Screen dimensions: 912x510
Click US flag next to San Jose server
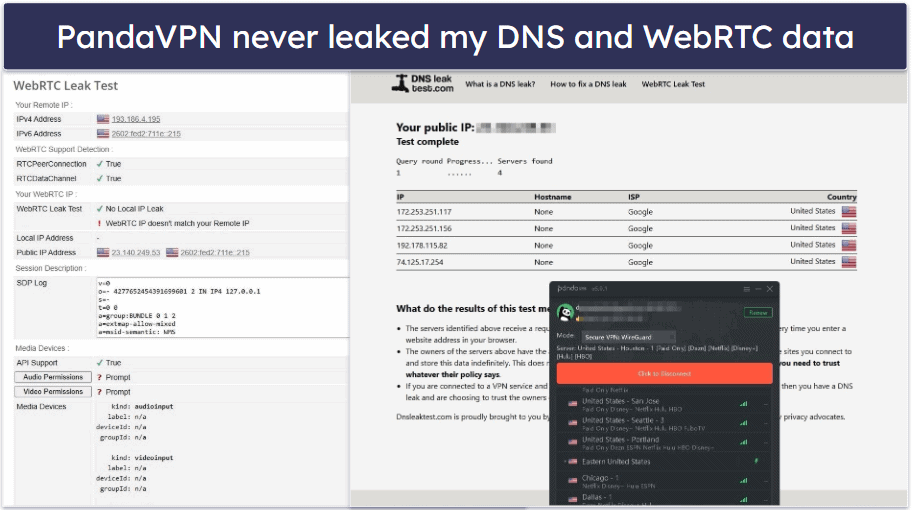[572, 403]
